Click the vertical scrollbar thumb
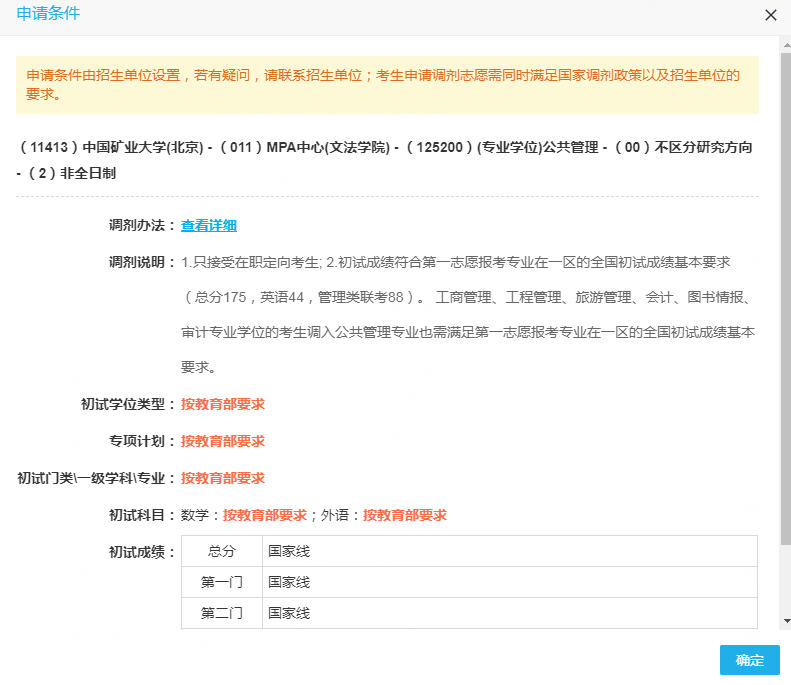 786,298
